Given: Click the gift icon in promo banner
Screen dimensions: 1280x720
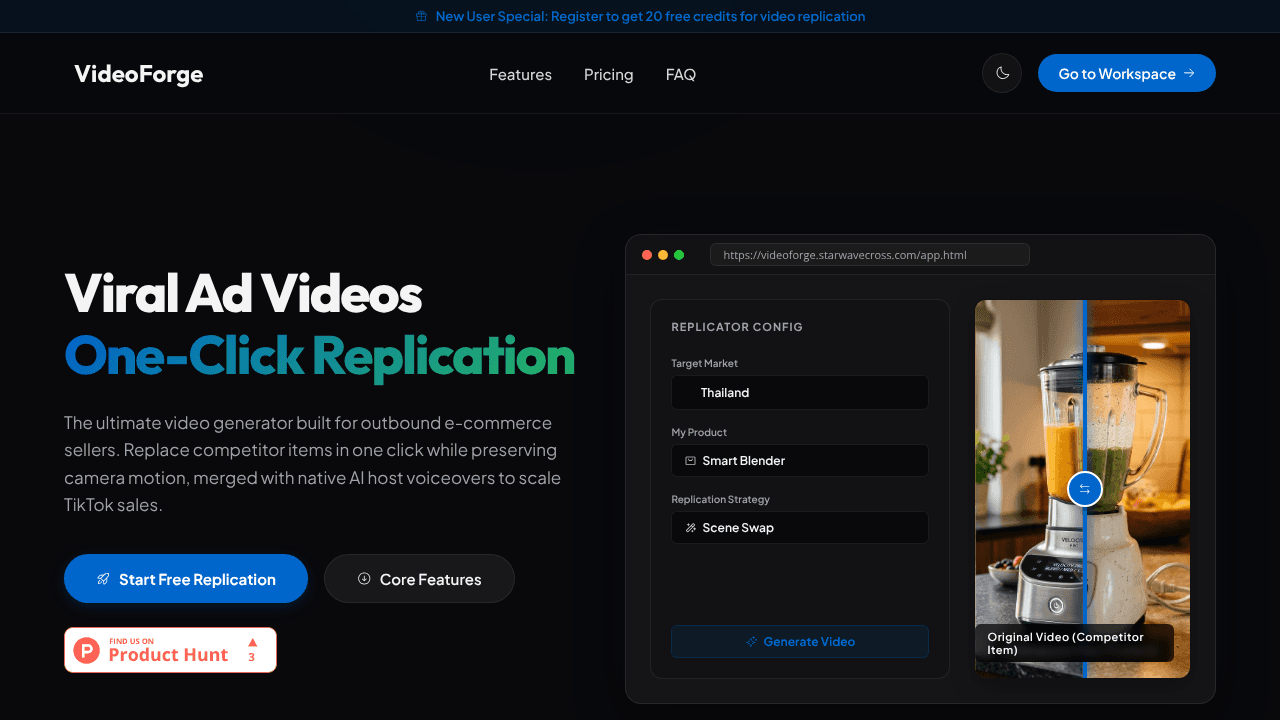Looking at the screenshot, I should (421, 16).
